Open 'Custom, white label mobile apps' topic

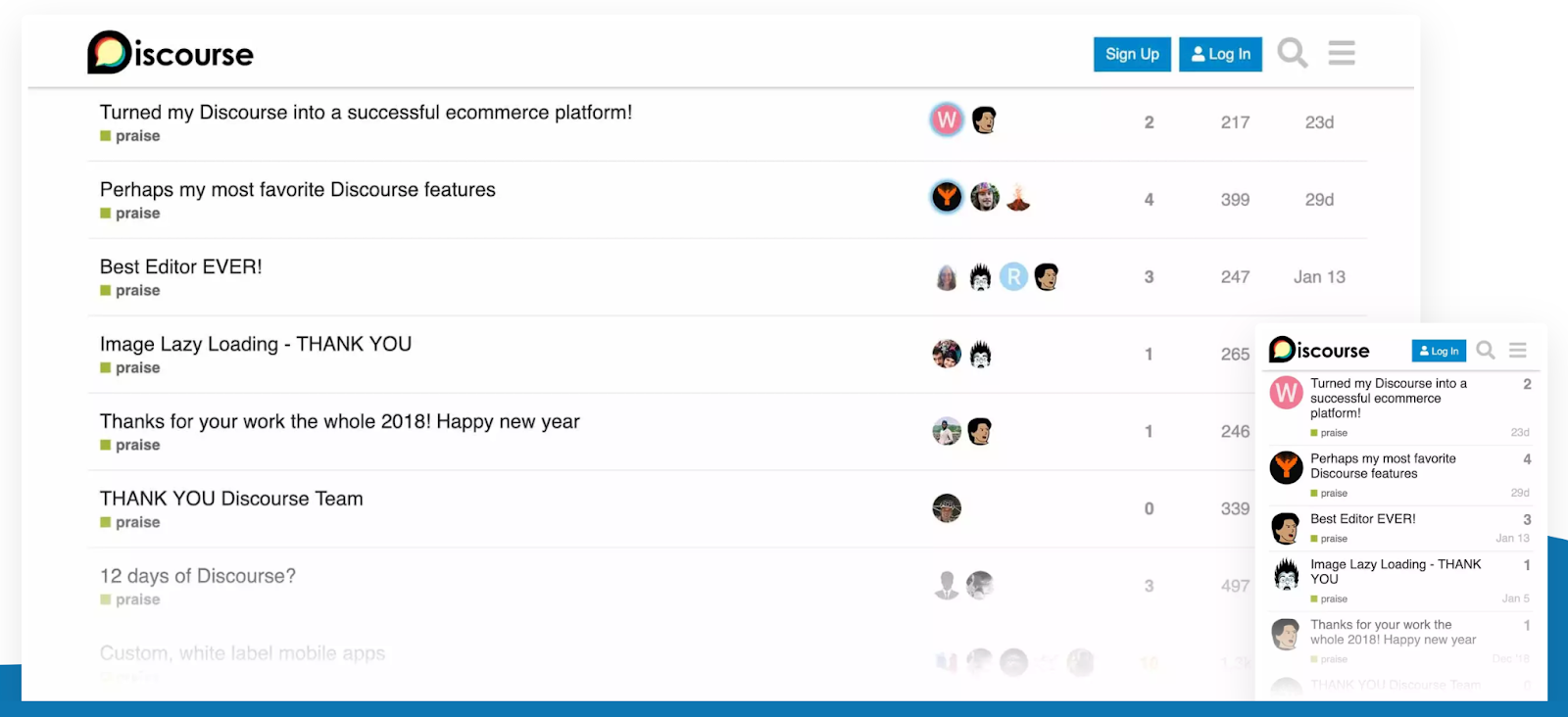242,653
